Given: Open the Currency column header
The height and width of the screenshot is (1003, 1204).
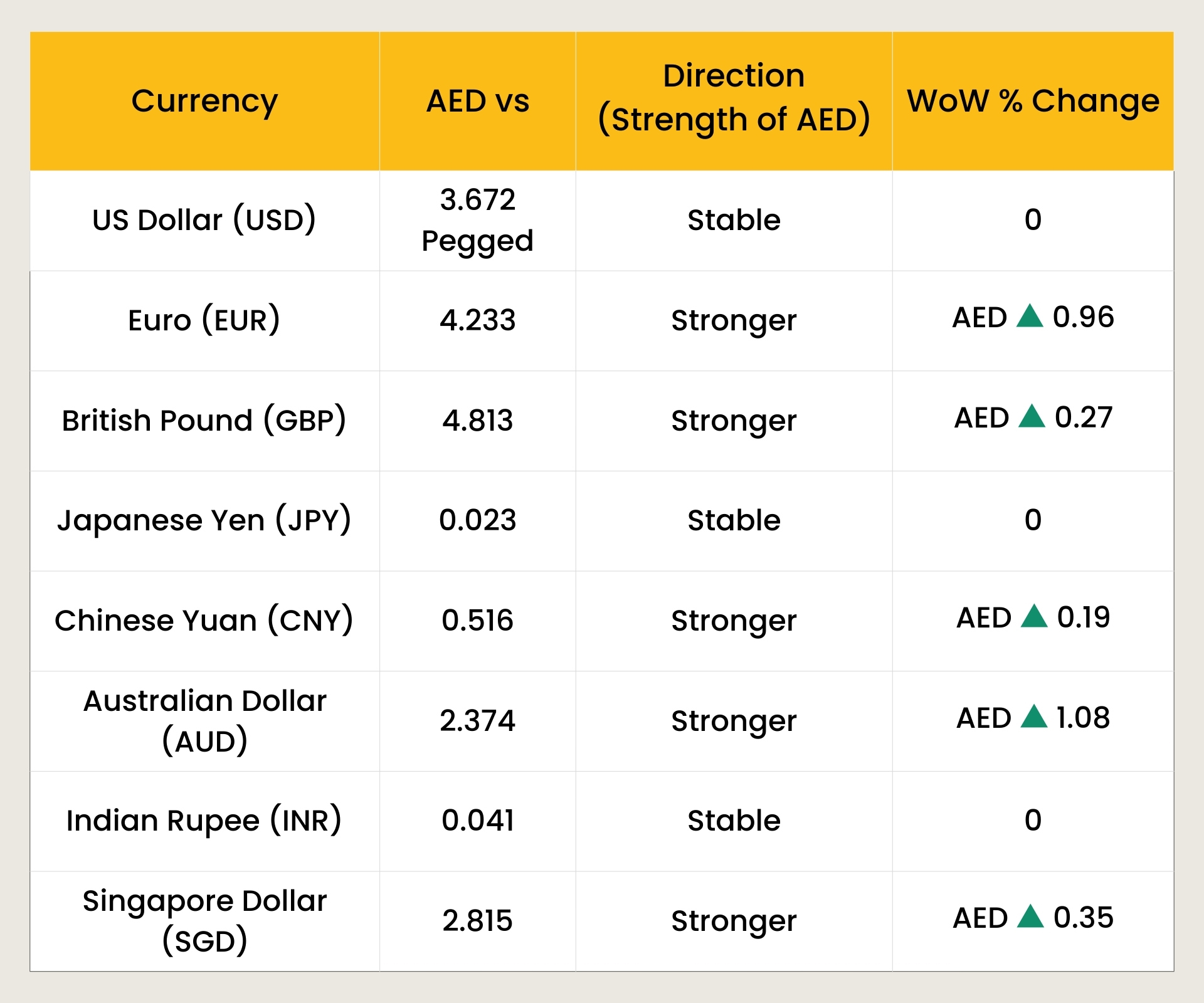Looking at the screenshot, I should click(x=205, y=100).
